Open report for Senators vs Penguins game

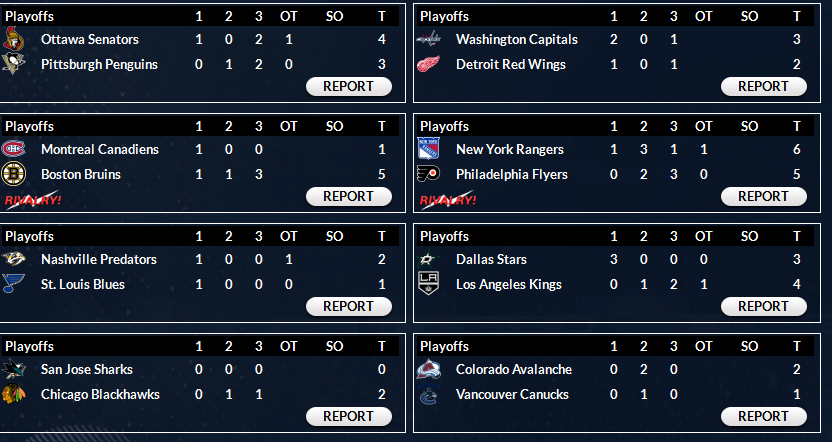pyautogui.click(x=348, y=86)
